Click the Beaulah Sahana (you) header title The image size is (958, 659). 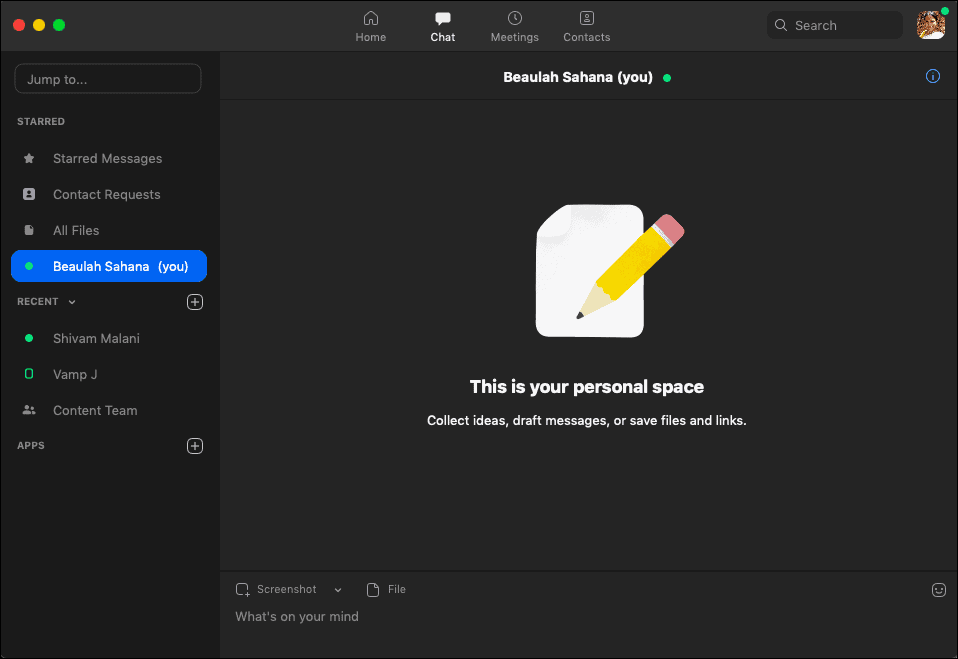pyautogui.click(x=577, y=78)
